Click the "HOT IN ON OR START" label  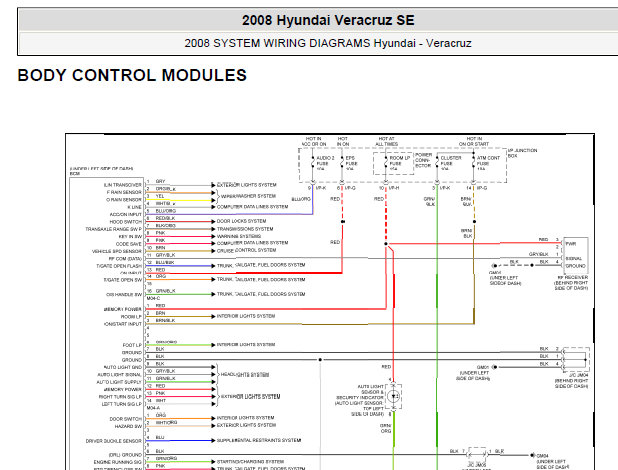(x=474, y=142)
